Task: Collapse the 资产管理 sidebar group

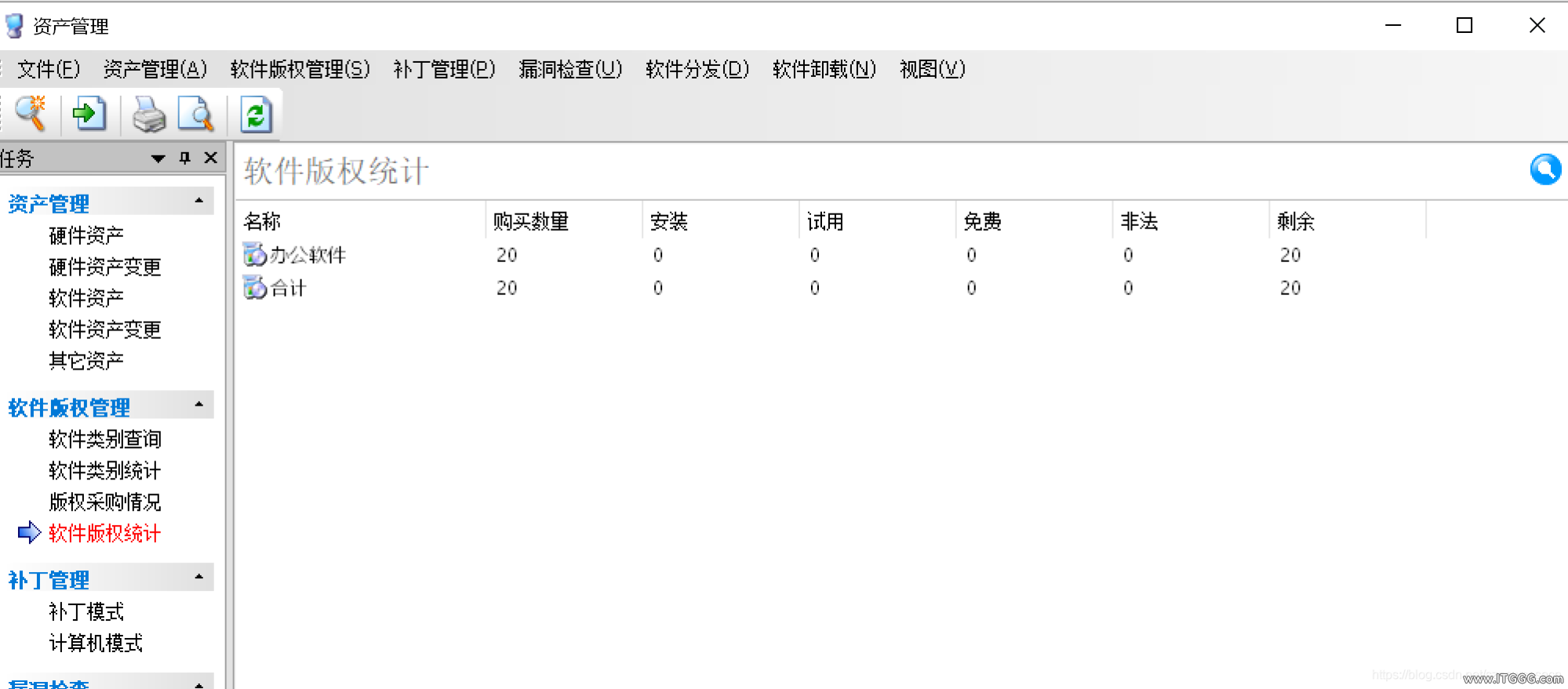Action: pyautogui.click(x=199, y=202)
